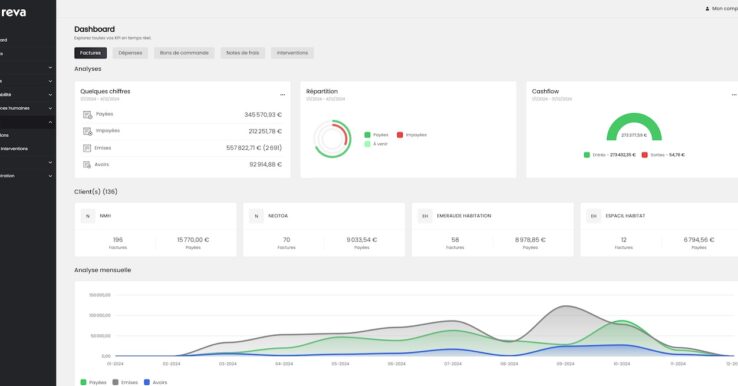Click EMERAUDE HABITATION's 58 factures count

[455, 240]
